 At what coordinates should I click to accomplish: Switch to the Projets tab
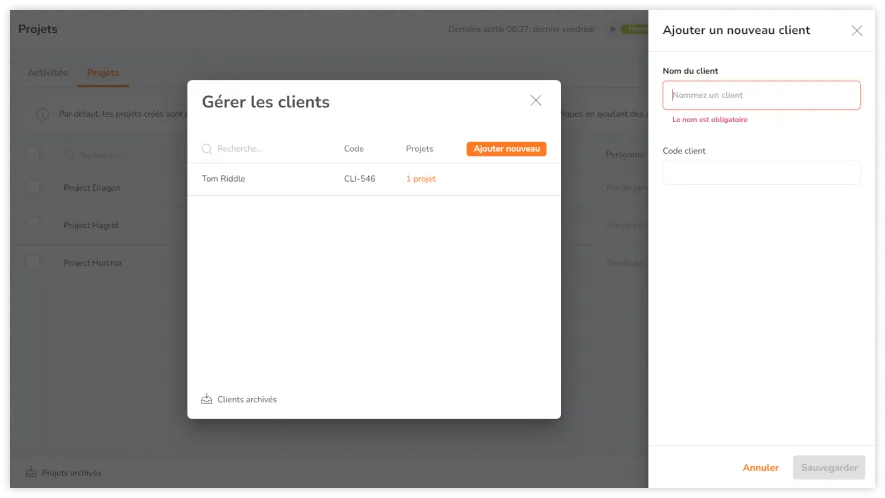point(103,72)
